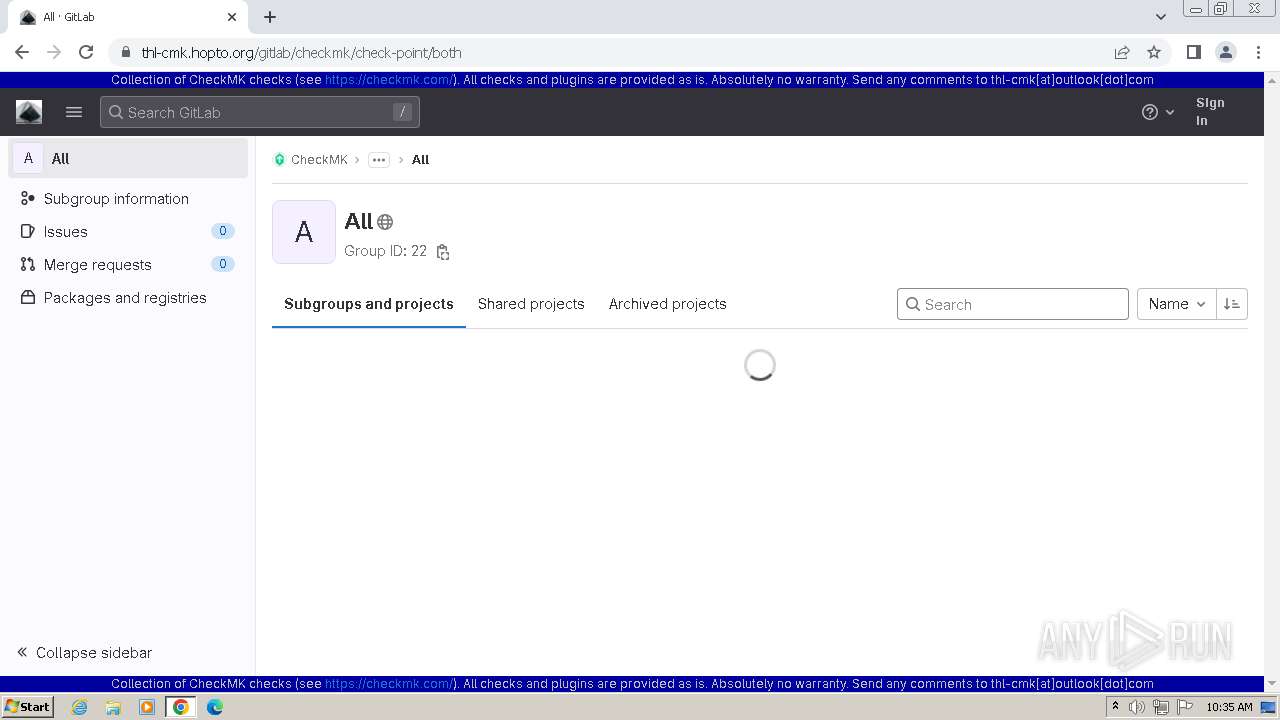This screenshot has width=1280, height=720.
Task: Focus the group projects Search field
Action: (1013, 304)
